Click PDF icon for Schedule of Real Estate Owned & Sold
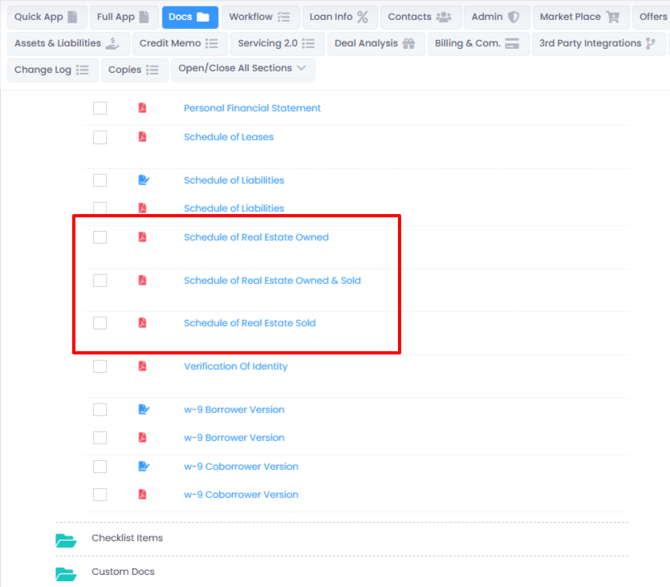The height and width of the screenshot is (587, 670). coord(142,281)
